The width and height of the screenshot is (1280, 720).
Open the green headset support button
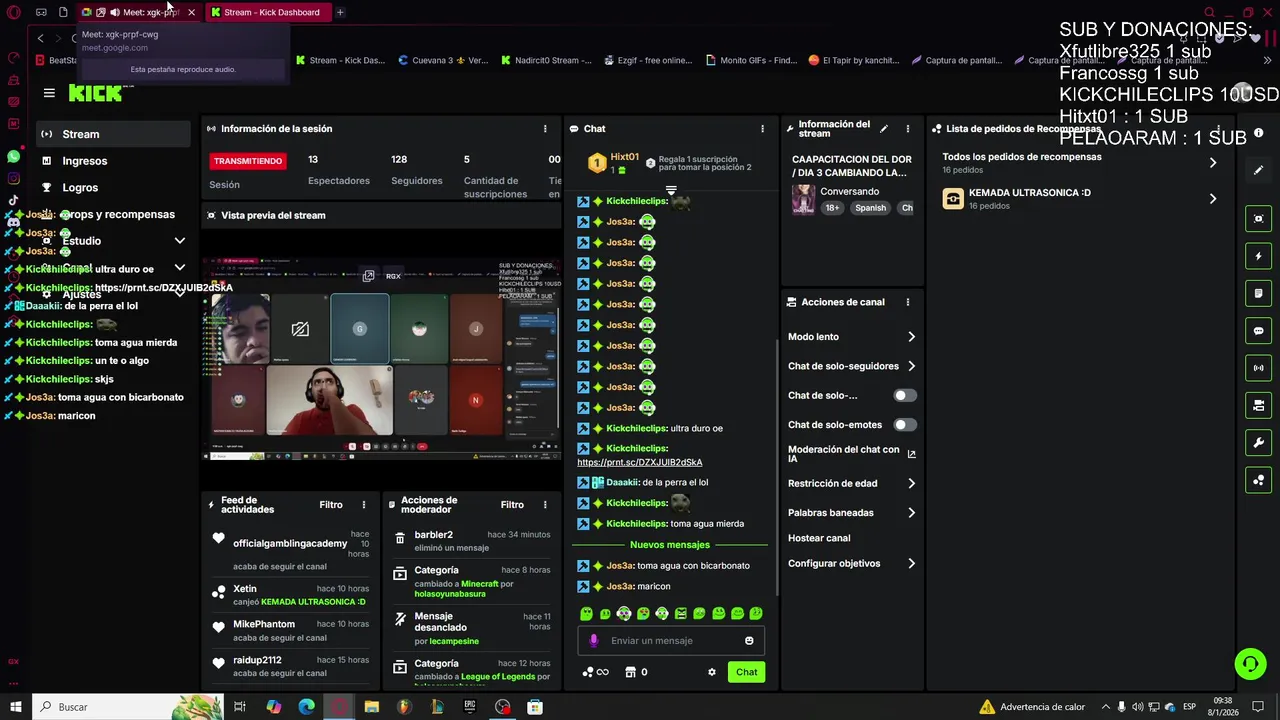(1249, 664)
